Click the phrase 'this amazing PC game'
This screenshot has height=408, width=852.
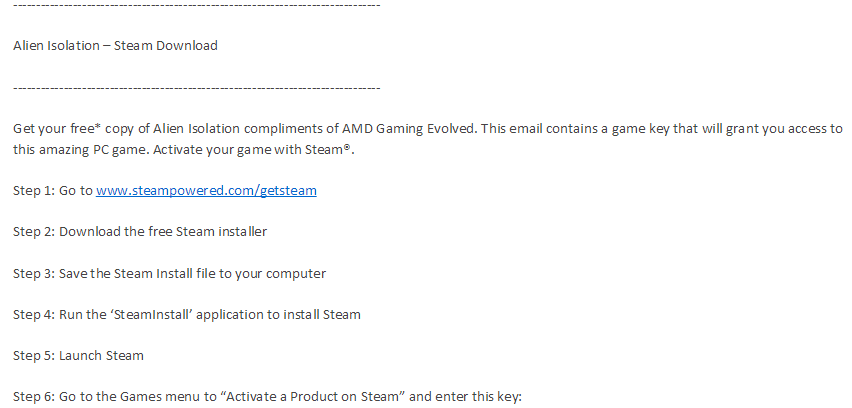[x=76, y=150]
